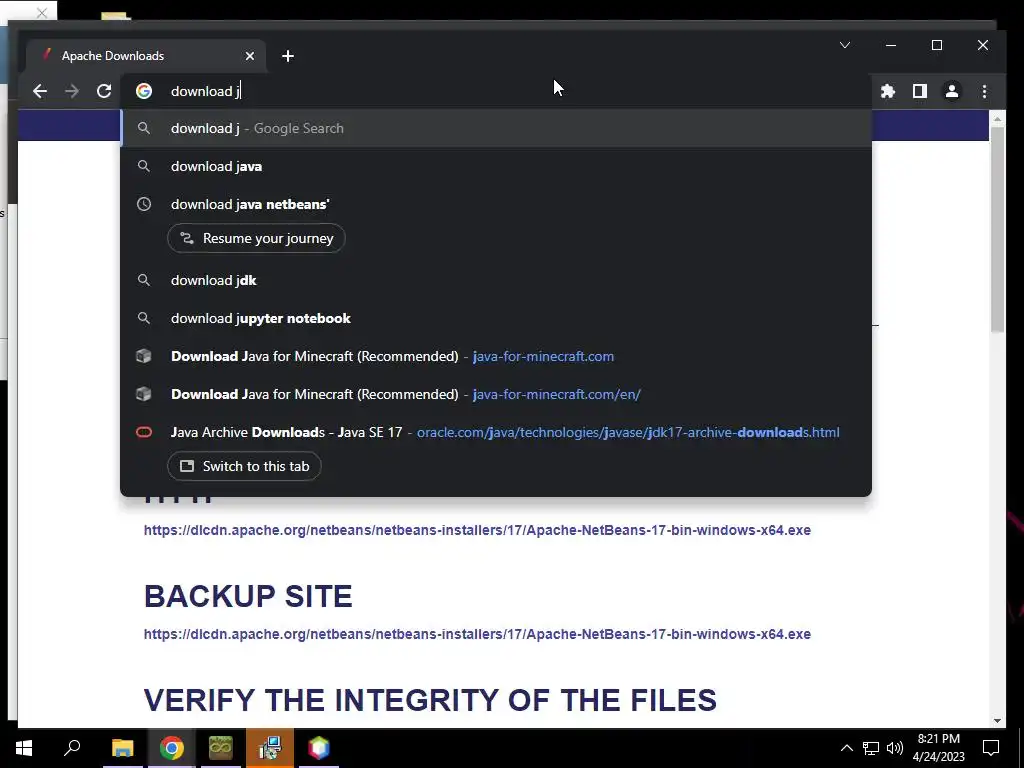Choose 'download jupyter notebook' suggestion
Screen dimensions: 1024x768
(x=496, y=318)
